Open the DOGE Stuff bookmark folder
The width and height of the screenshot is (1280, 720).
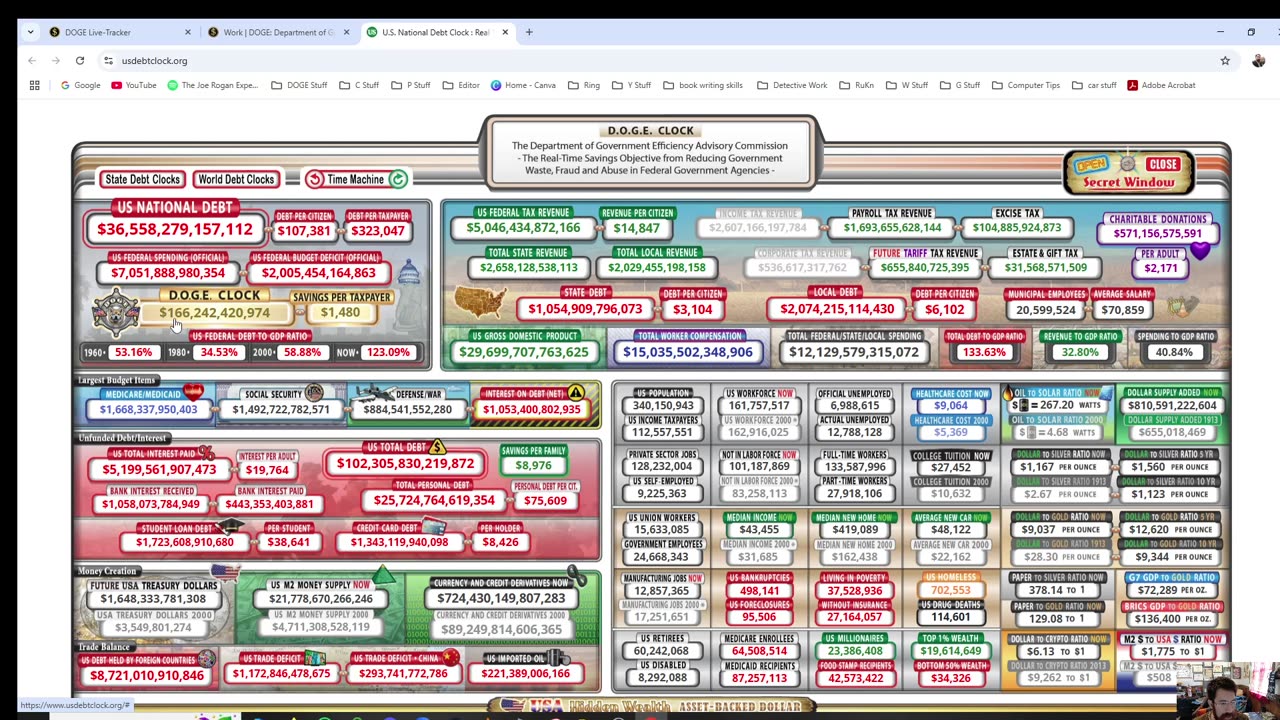pyautogui.click(x=299, y=85)
